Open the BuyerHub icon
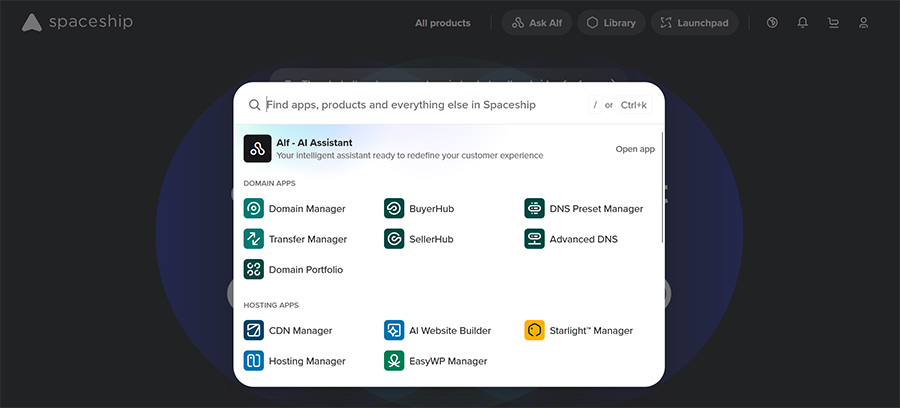 coord(394,208)
